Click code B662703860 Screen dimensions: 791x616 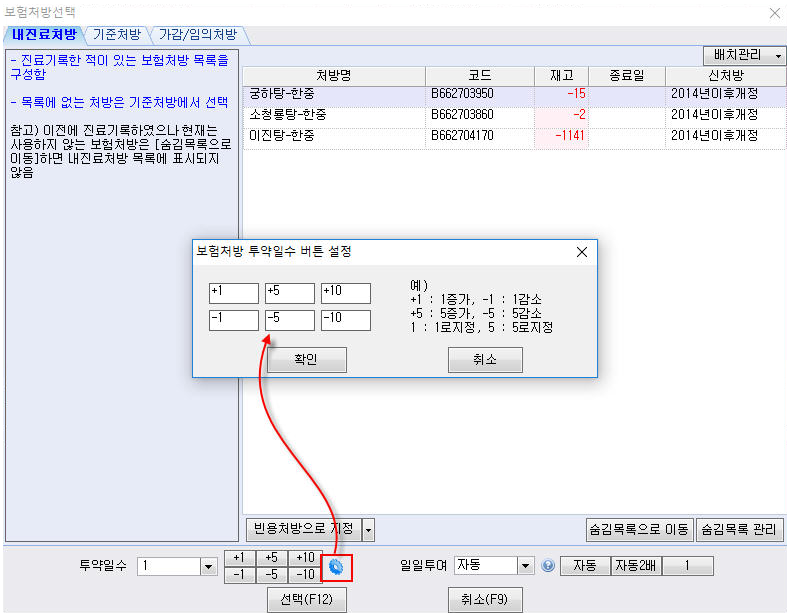462,115
